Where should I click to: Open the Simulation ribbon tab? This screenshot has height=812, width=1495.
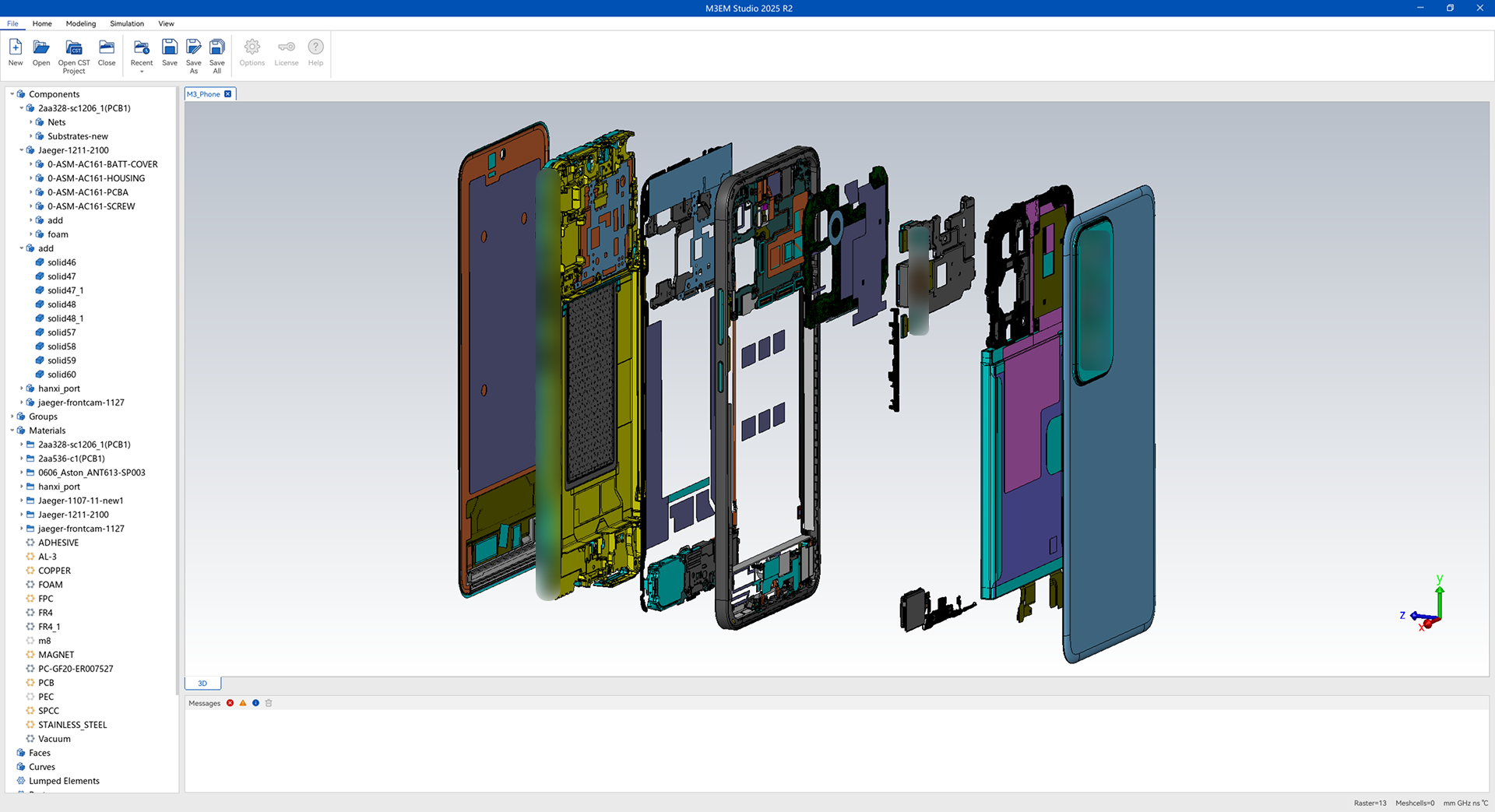click(127, 23)
